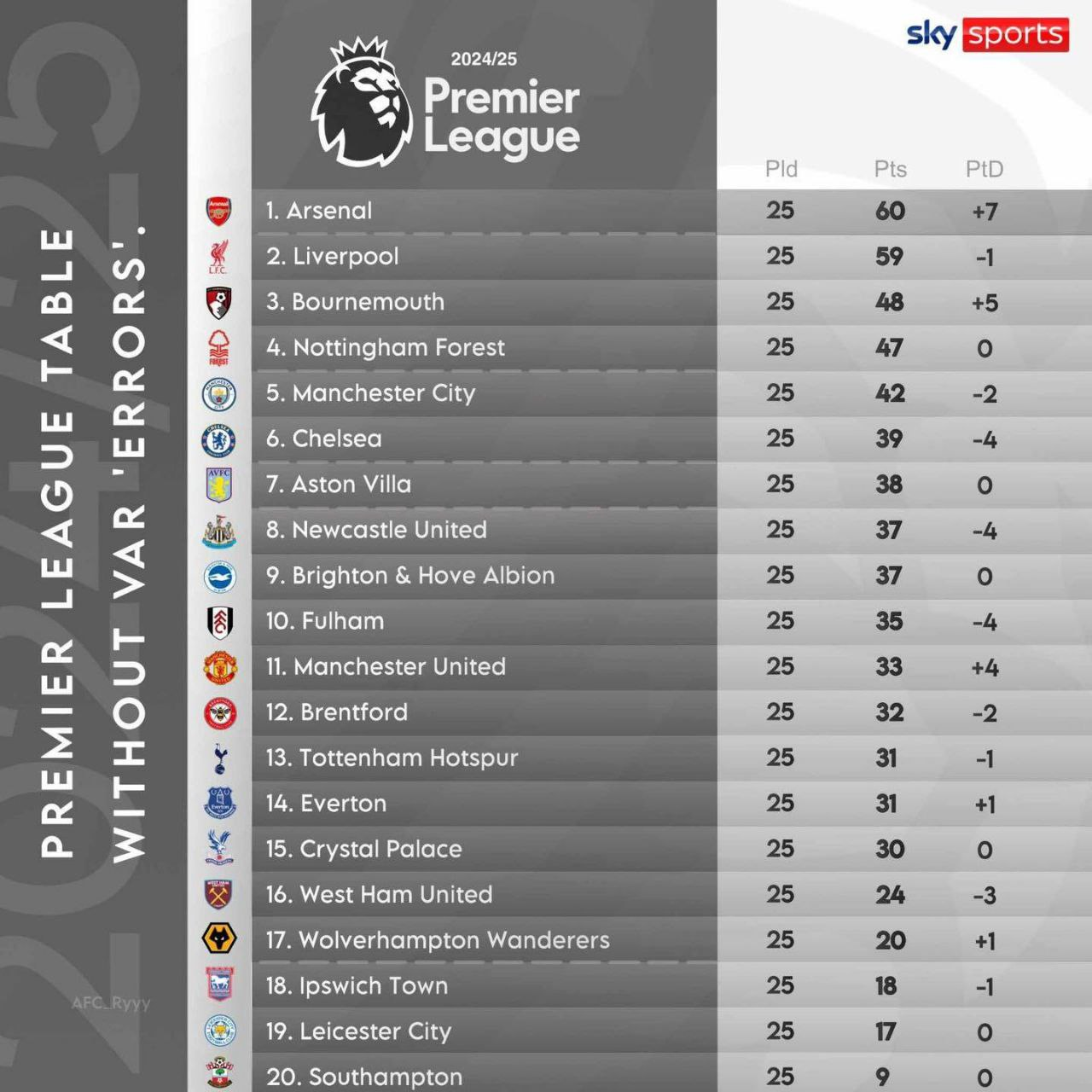1092x1092 pixels.
Task: Select the West Ham United badge
Action: tap(218, 895)
